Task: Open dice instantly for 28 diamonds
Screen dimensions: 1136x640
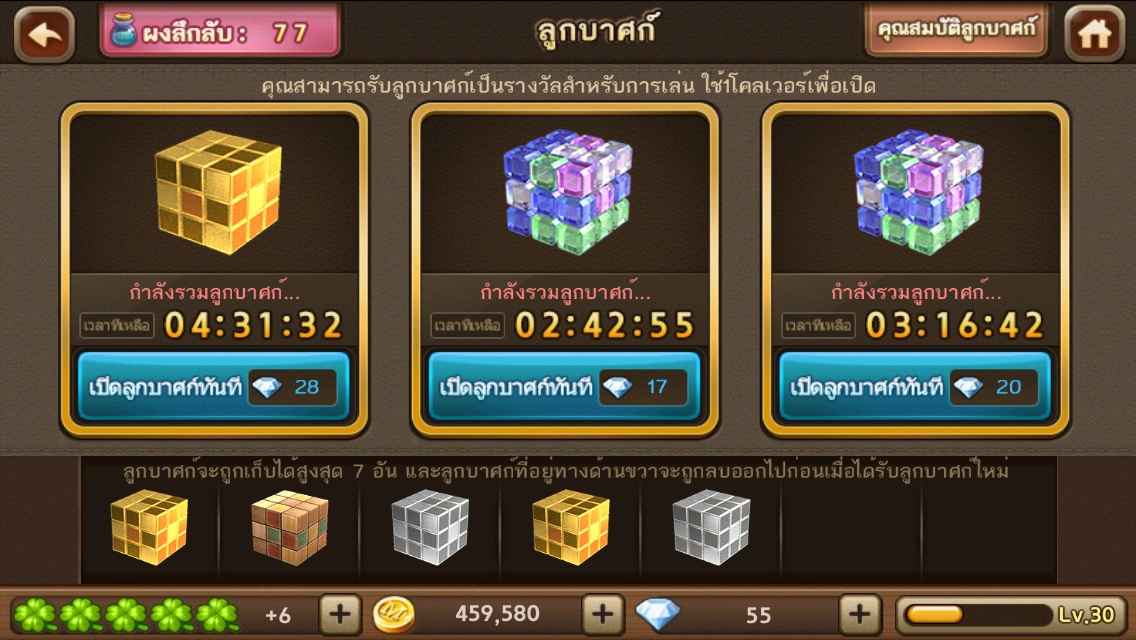Action: pos(213,386)
